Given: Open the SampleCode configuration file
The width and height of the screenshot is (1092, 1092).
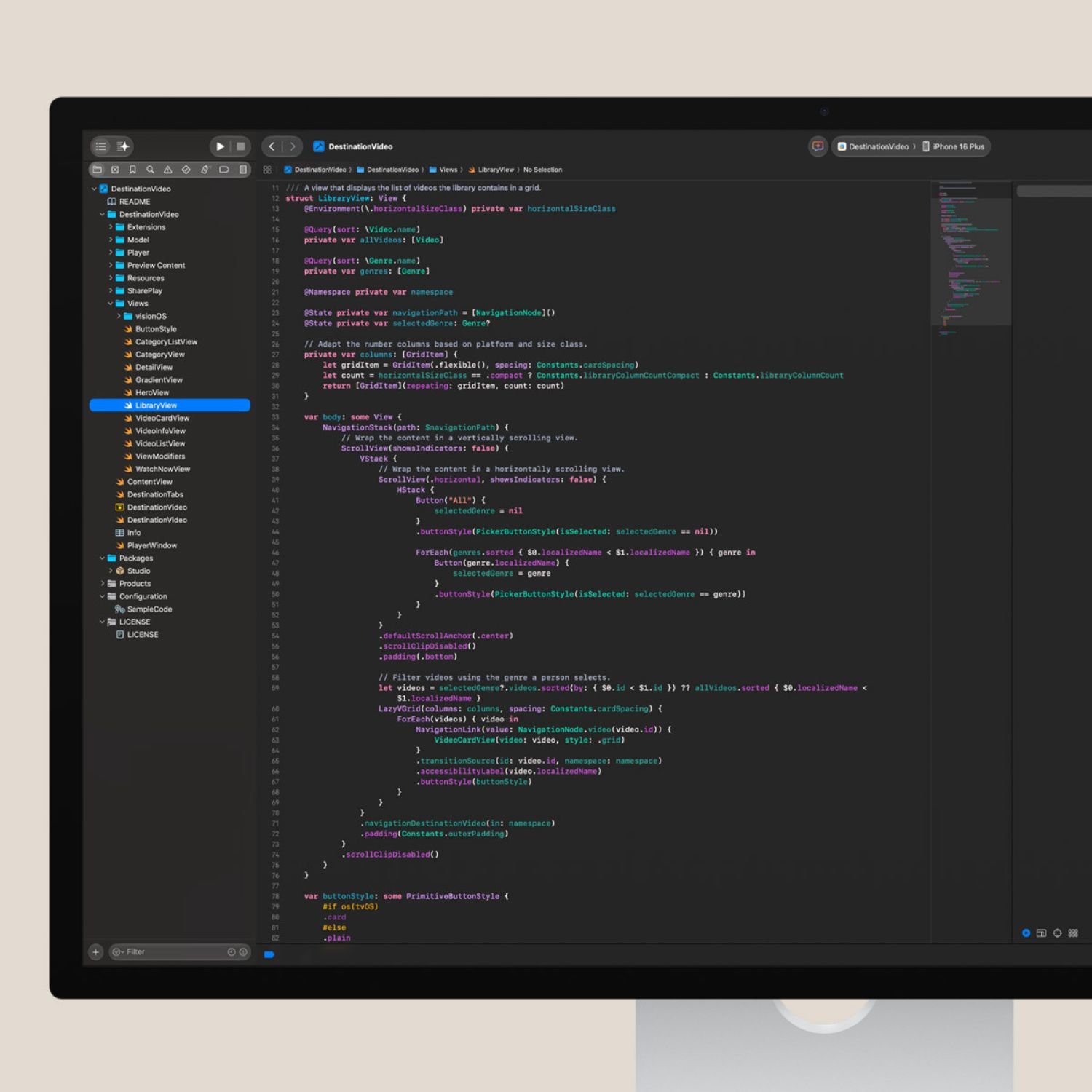Looking at the screenshot, I should point(143,609).
